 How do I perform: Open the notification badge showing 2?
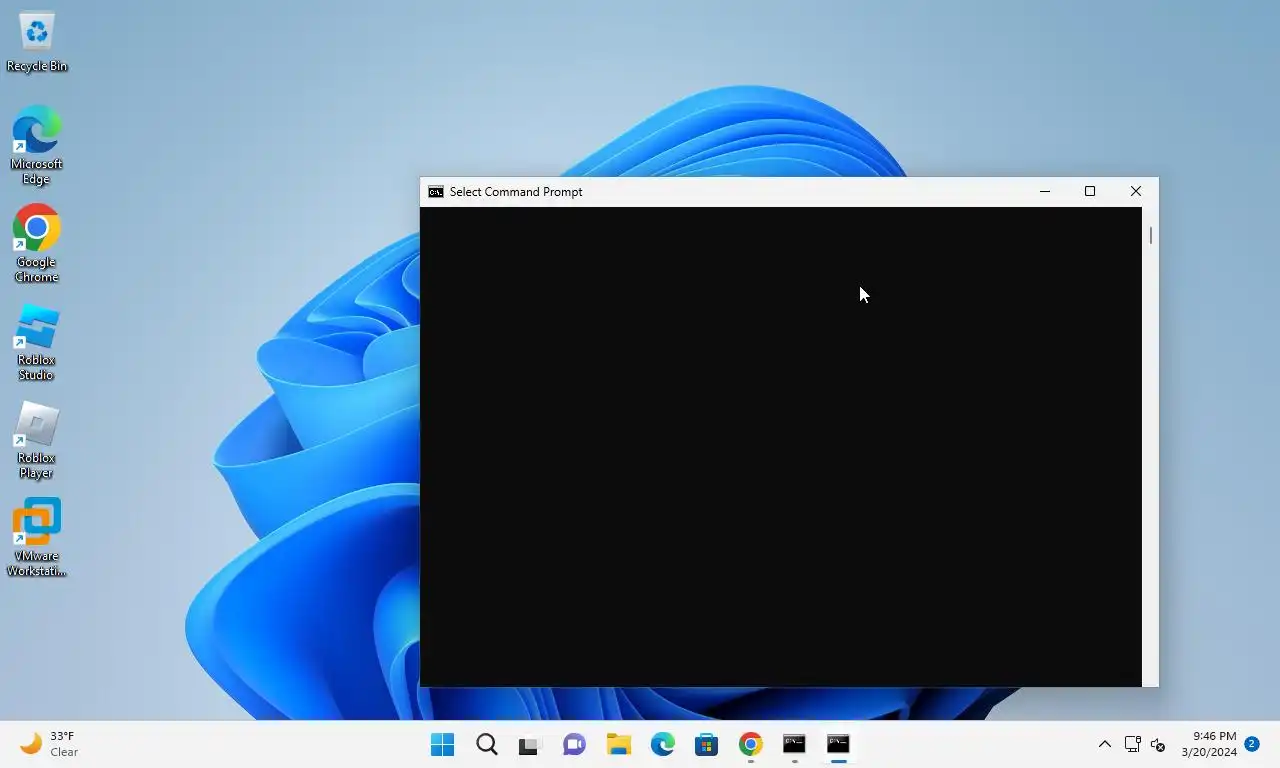point(1252,744)
